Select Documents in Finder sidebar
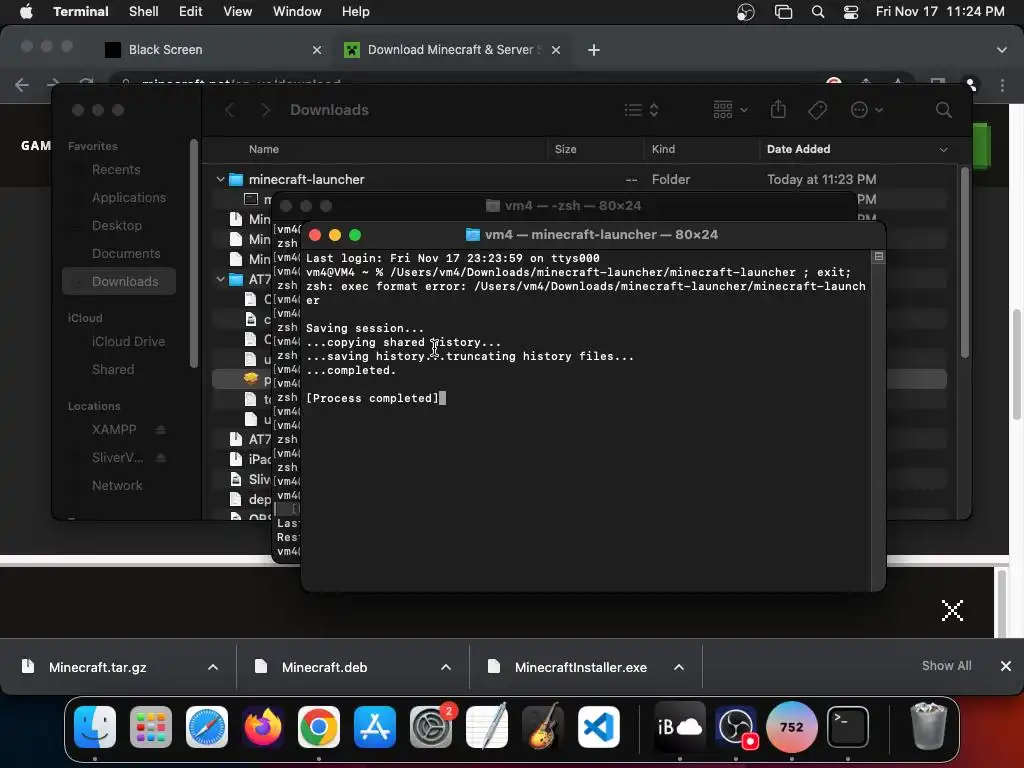Viewport: 1024px width, 768px height. click(126, 253)
